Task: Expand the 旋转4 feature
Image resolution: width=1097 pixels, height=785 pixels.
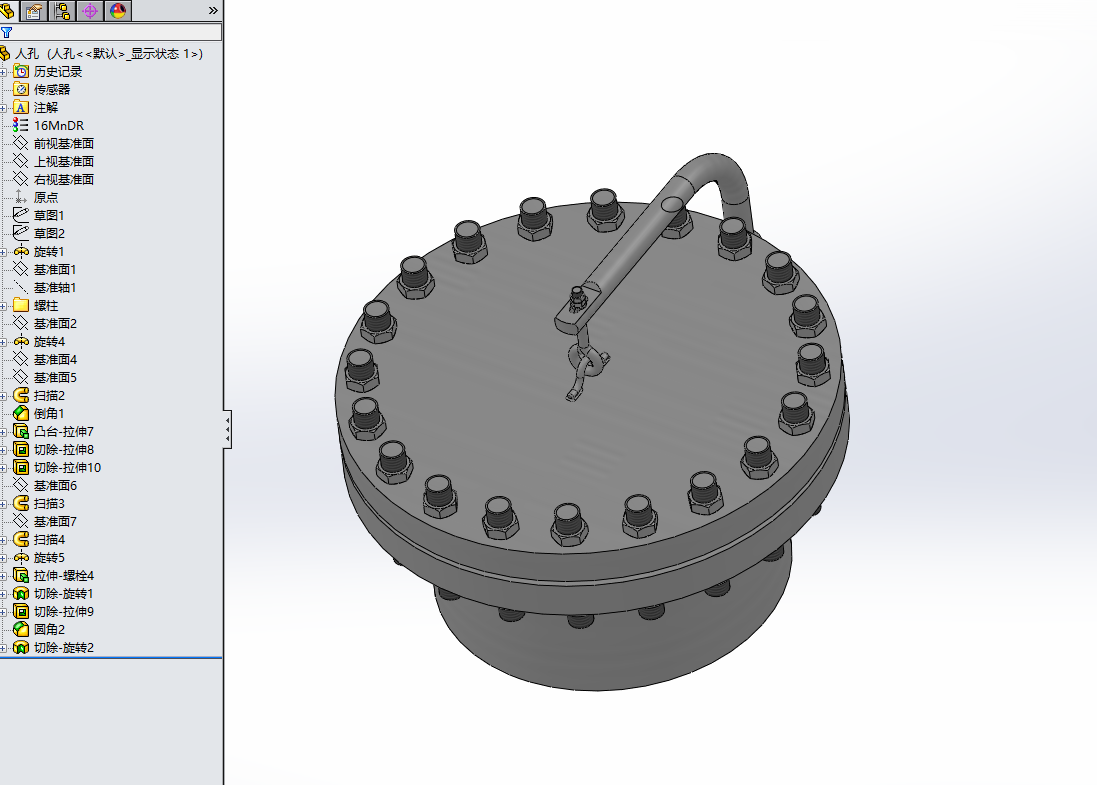Action: tap(3, 342)
